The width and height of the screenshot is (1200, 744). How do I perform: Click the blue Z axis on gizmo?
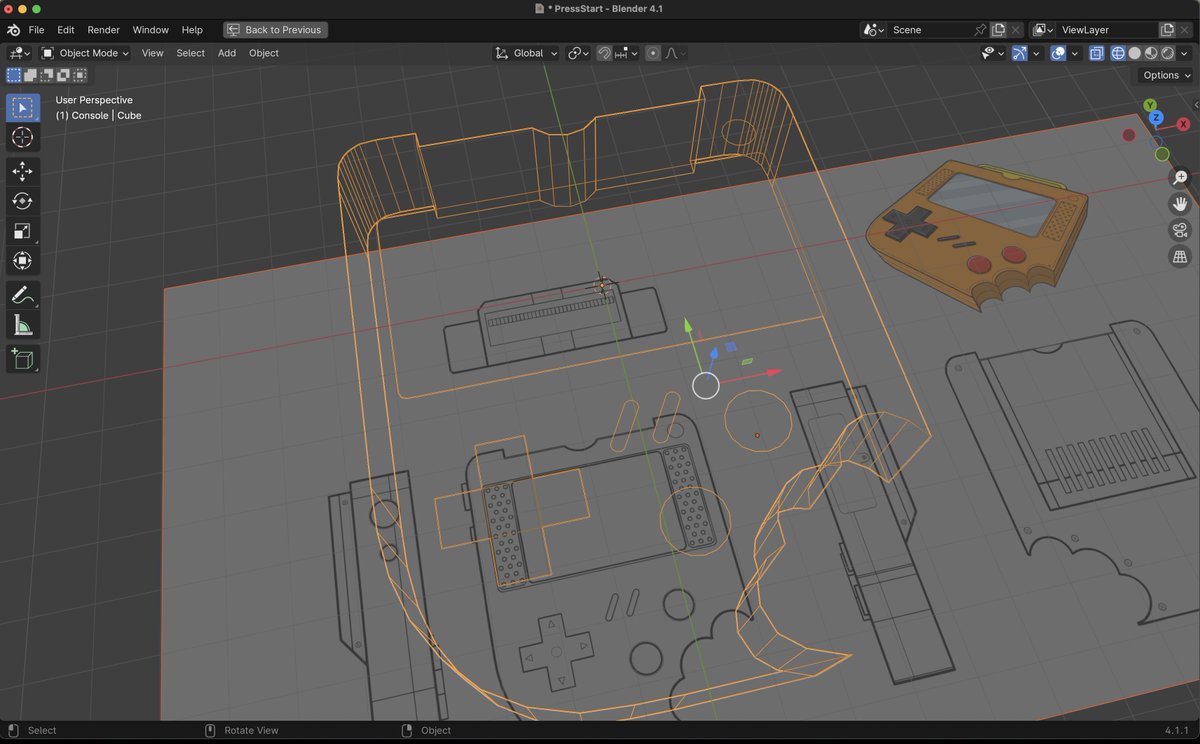click(x=1156, y=117)
